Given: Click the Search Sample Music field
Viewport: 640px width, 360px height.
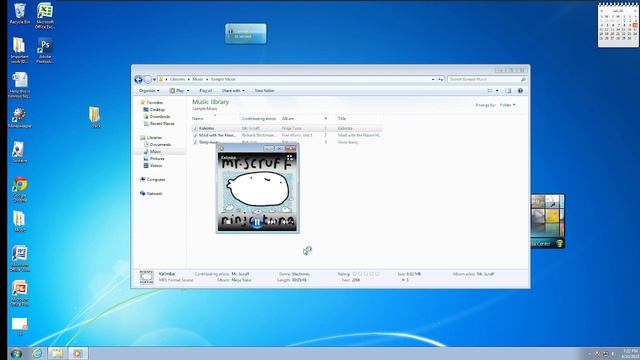Looking at the screenshot, I should [487, 79].
